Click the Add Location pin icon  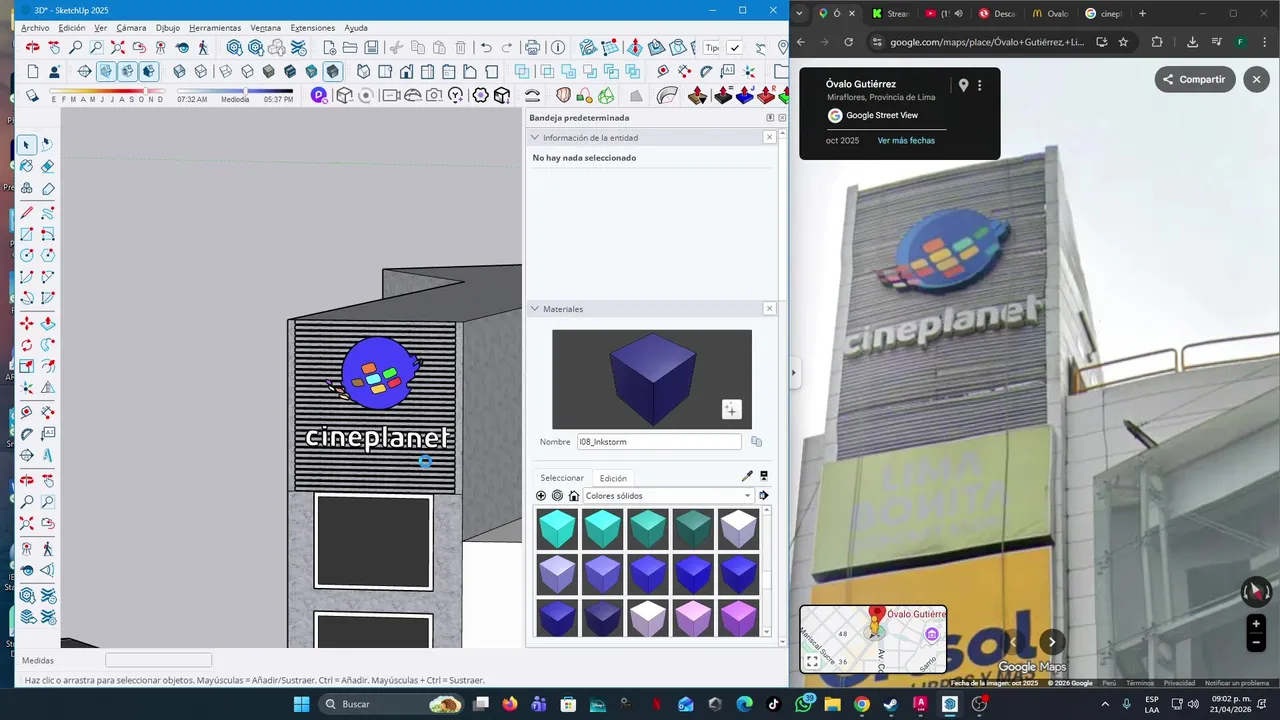pyautogui.click(x=782, y=47)
